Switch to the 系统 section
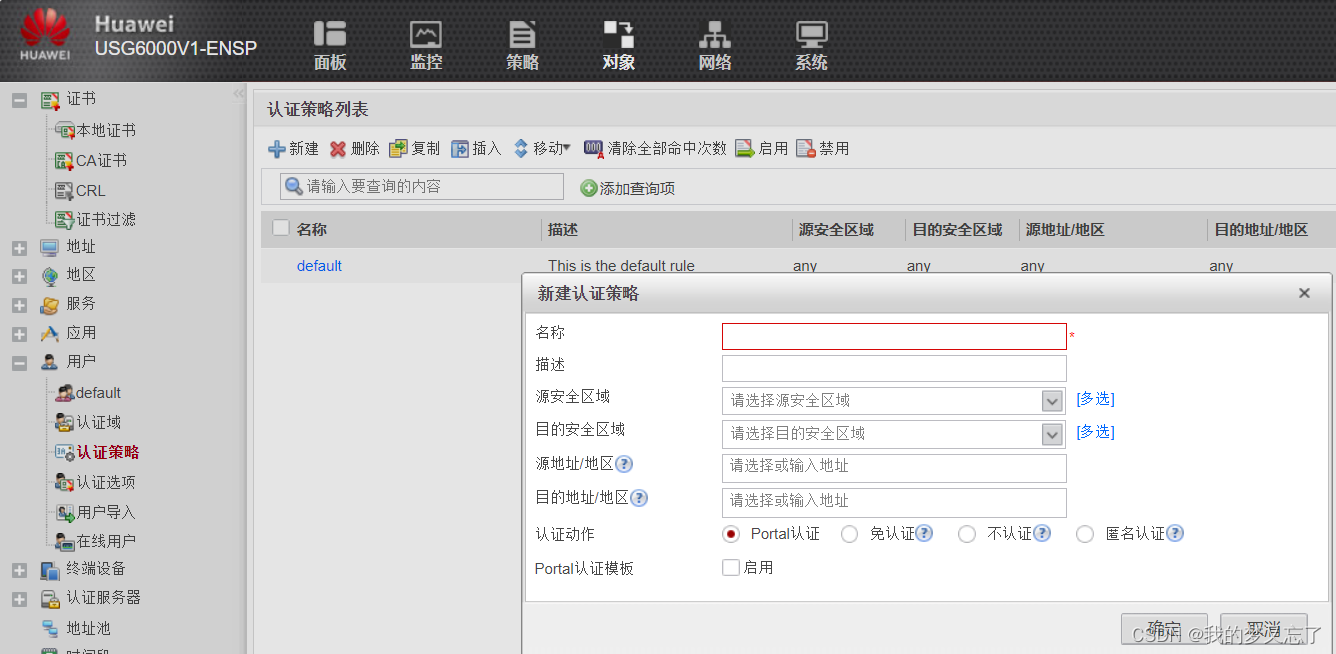Screen dimensions: 1336x654 coord(810,44)
